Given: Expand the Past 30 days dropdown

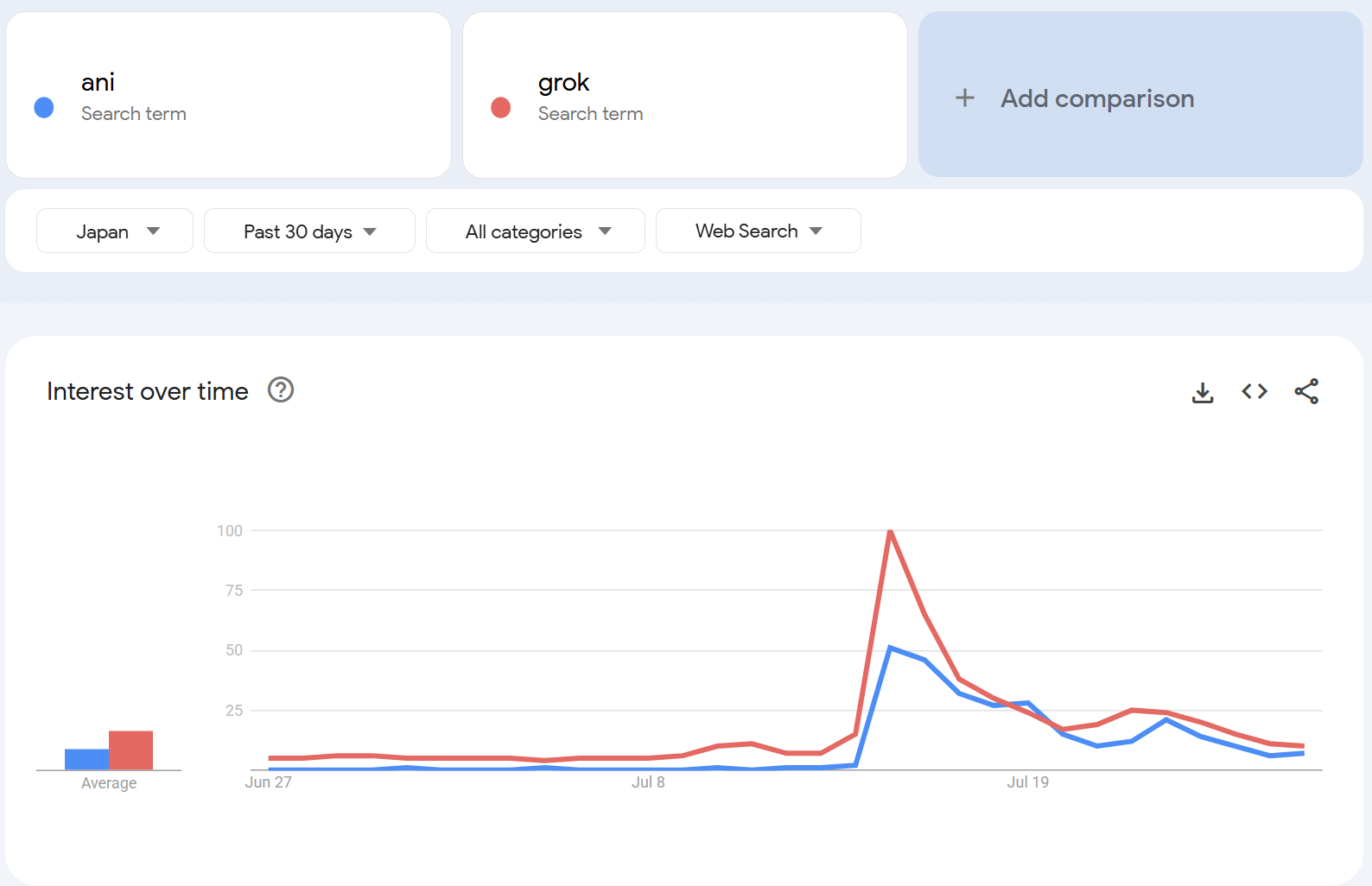Looking at the screenshot, I should click(309, 231).
